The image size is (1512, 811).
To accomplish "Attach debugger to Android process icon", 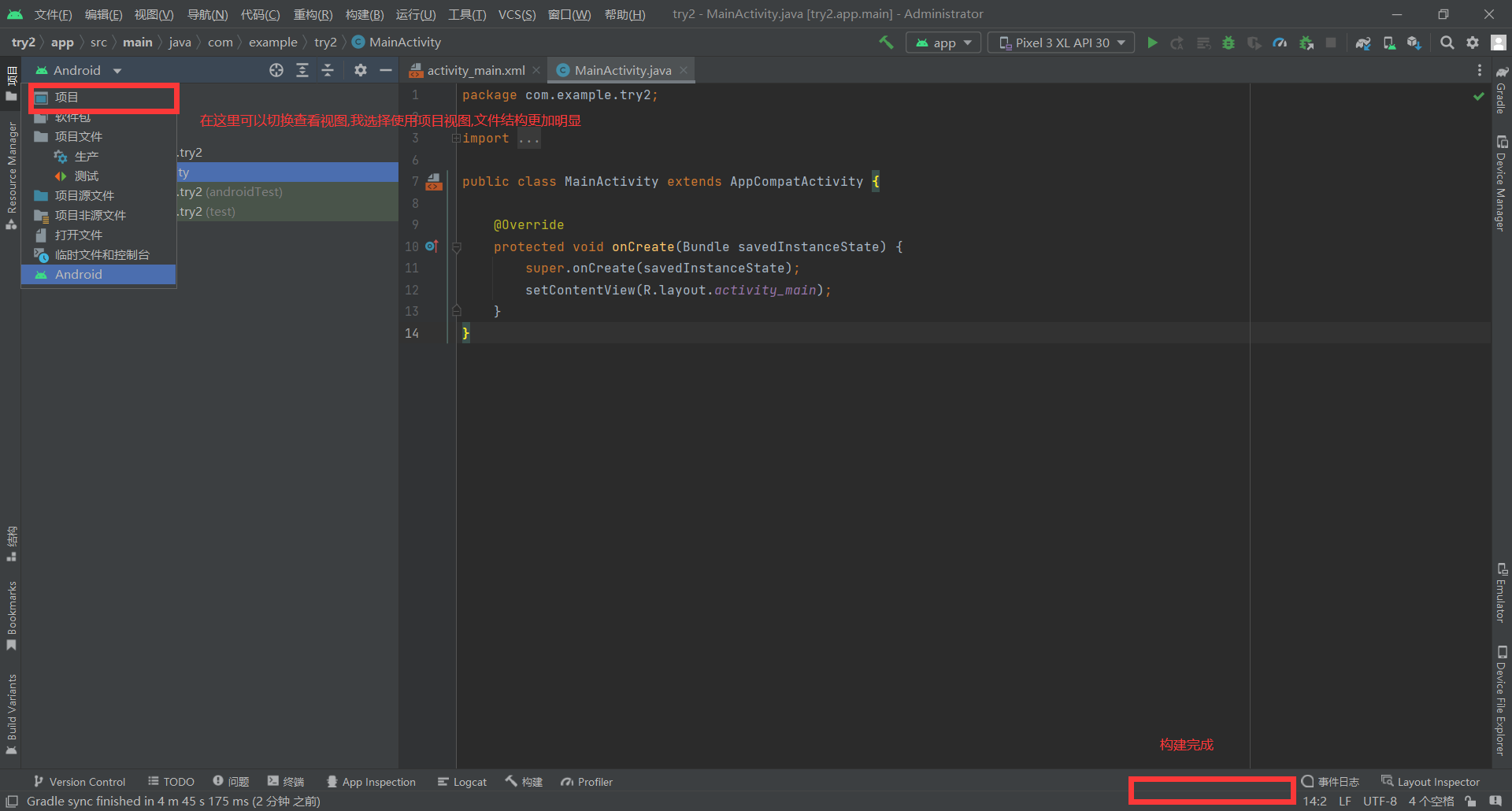I will 1306,43.
